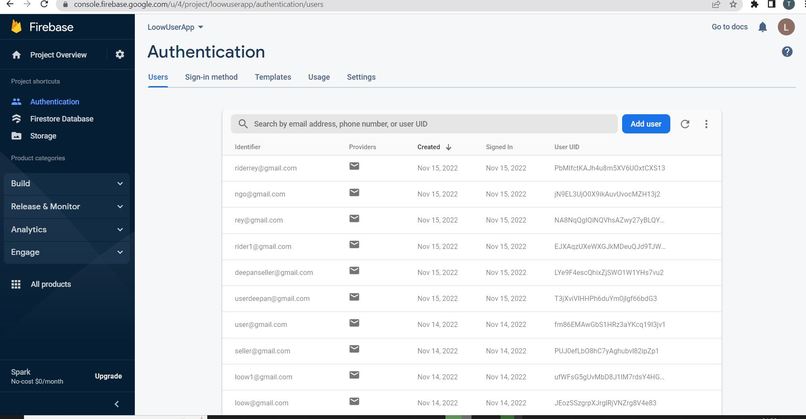Open the LoowUserApp project dropdown

(175, 27)
